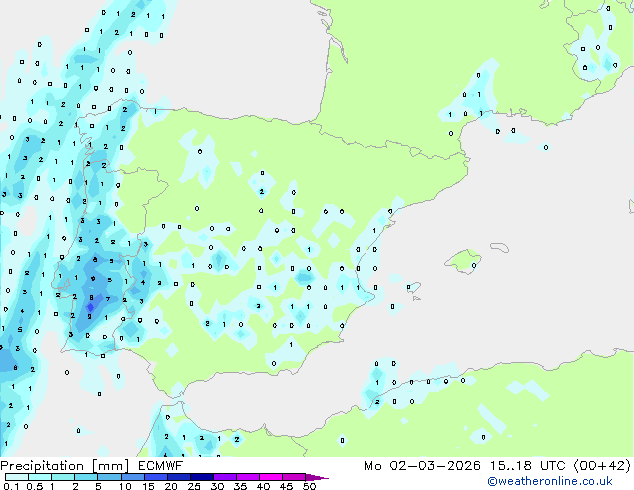Click the darkest blue rain cell in Portugal
This screenshot has width=634, height=490.
[x=90, y=307]
